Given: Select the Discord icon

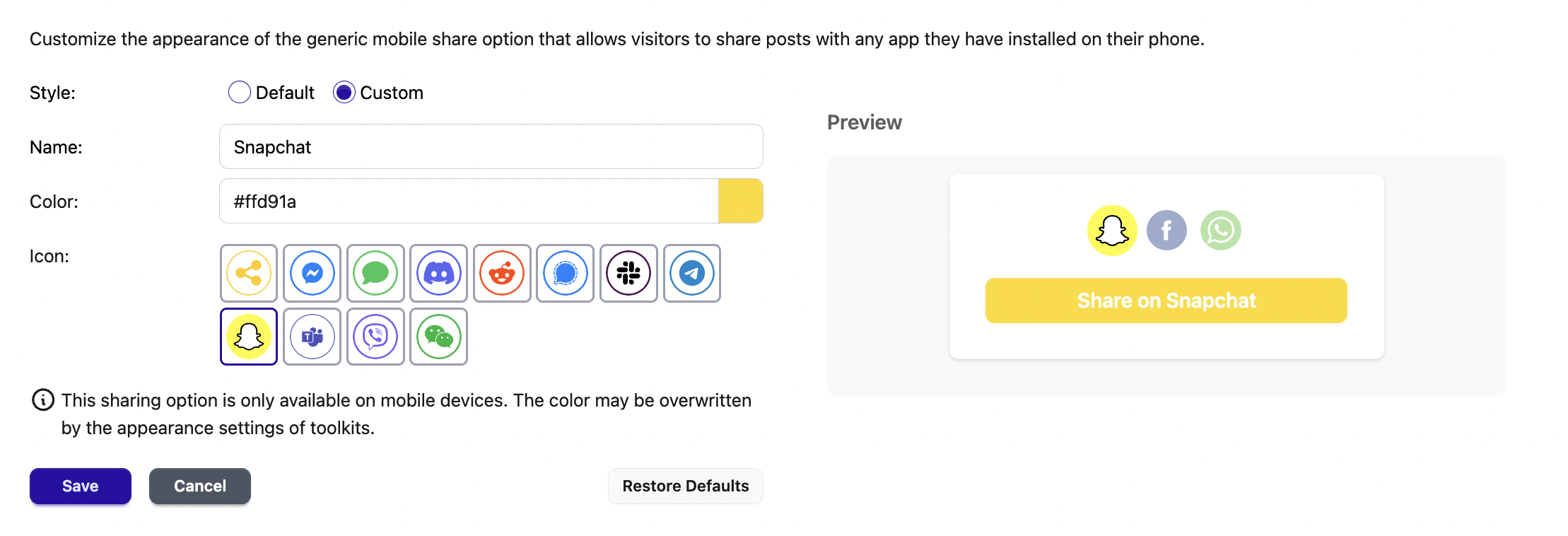Looking at the screenshot, I should click(x=439, y=273).
